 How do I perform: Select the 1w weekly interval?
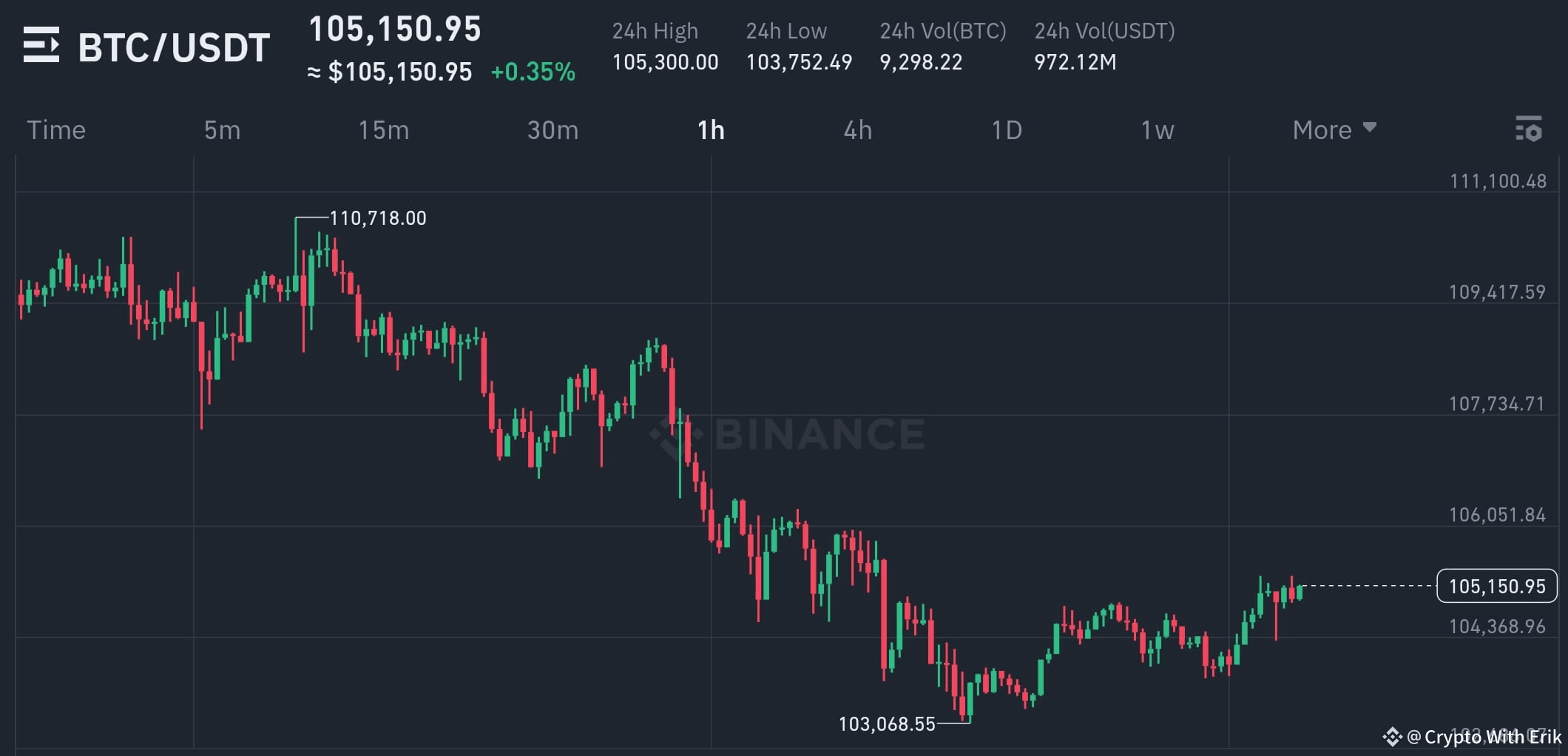tap(1156, 129)
